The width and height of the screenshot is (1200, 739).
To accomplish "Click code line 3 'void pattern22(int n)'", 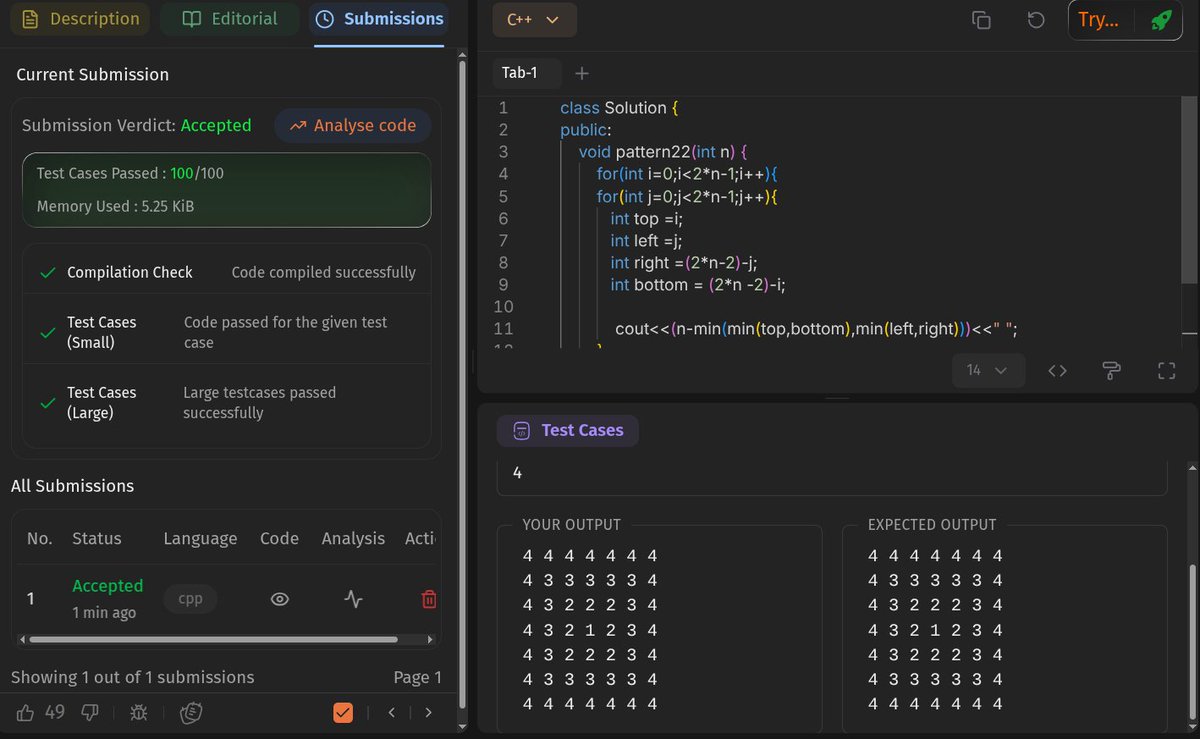I will coord(663,152).
